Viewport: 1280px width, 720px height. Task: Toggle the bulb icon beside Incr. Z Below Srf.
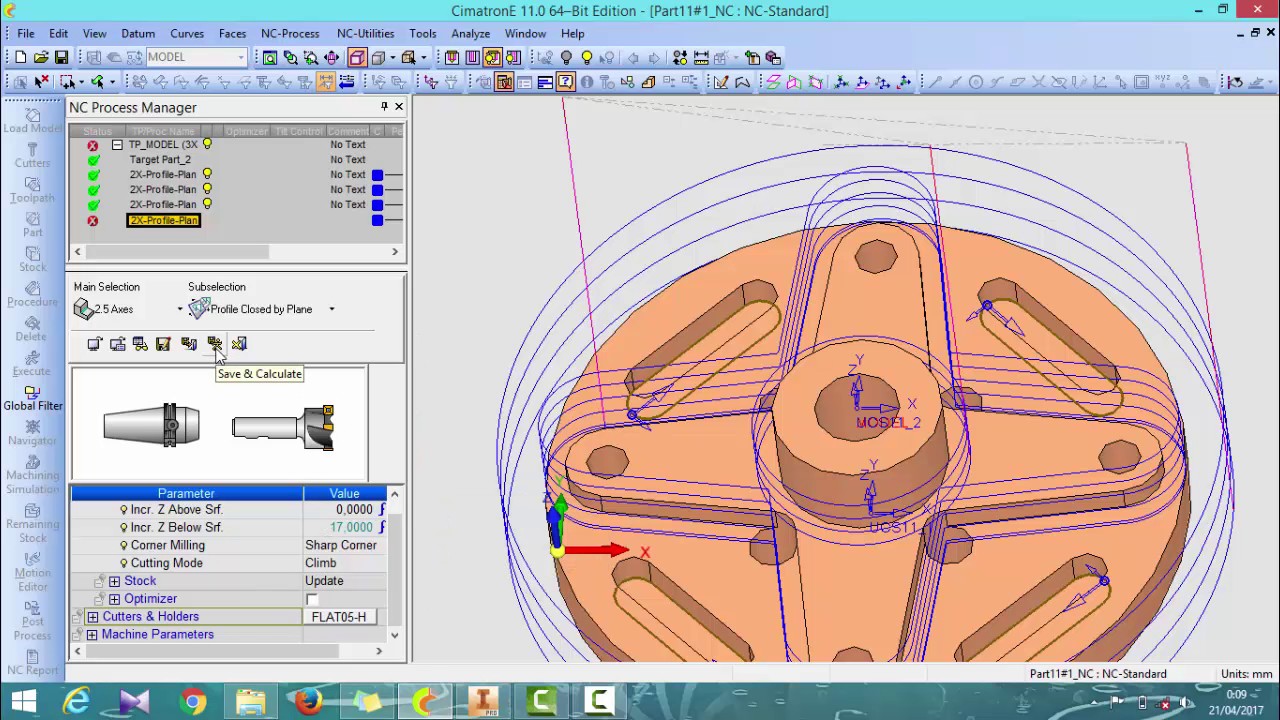(124, 527)
